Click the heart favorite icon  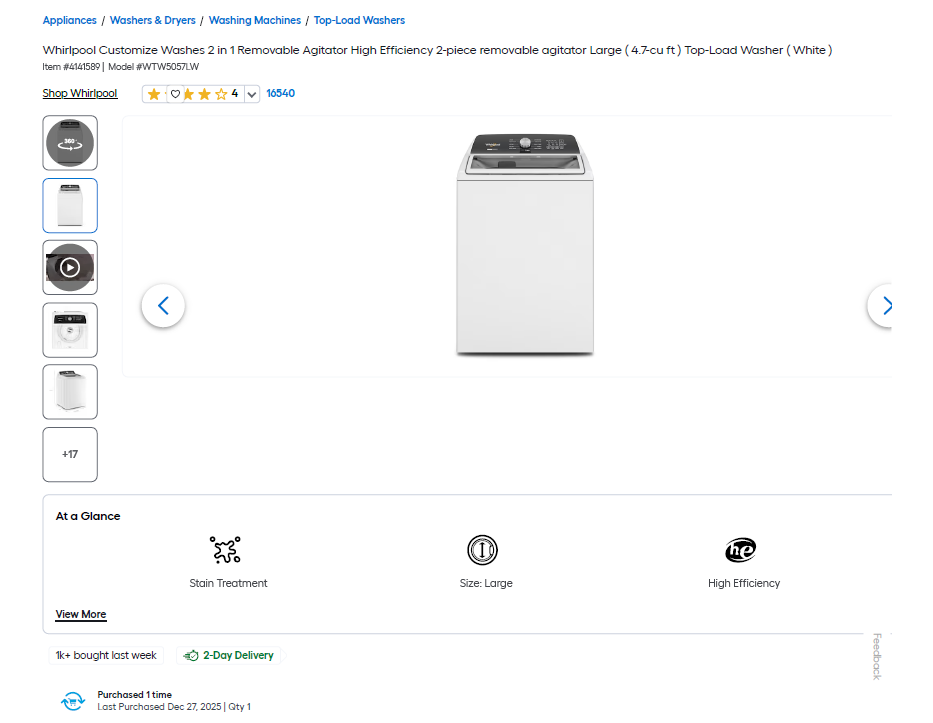(175, 94)
